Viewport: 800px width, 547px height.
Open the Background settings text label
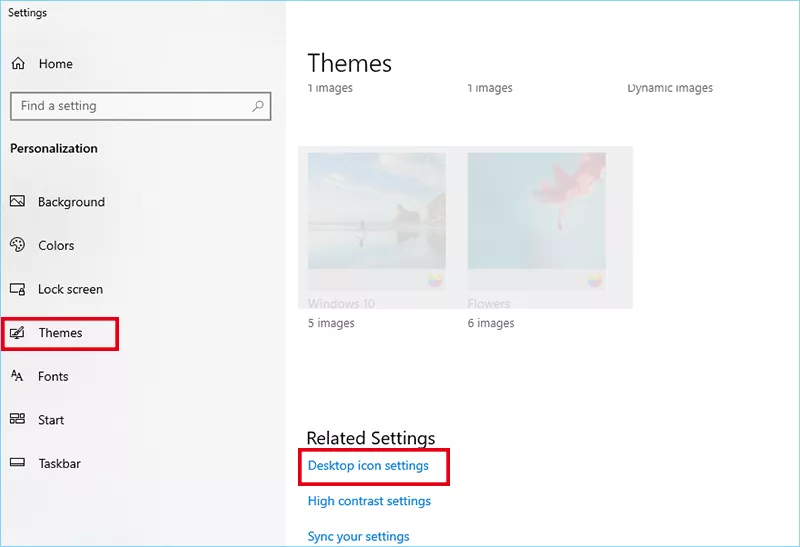pos(71,202)
